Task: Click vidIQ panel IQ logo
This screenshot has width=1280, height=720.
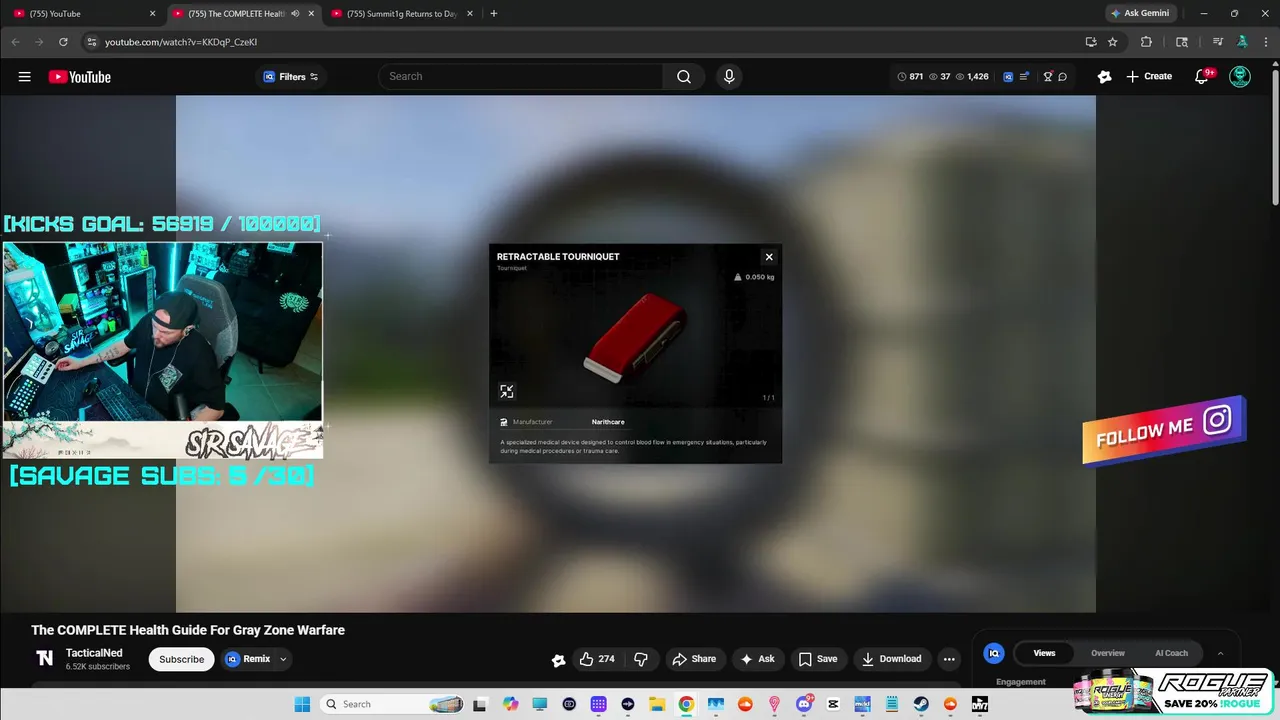Action: (x=994, y=653)
